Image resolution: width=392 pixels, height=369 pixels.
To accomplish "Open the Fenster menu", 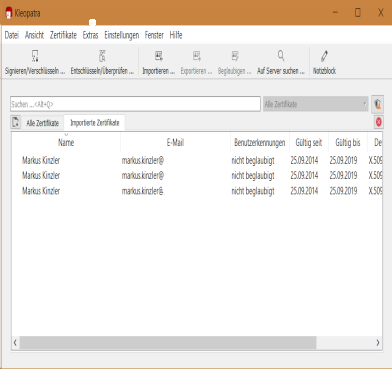I will pos(154,35).
